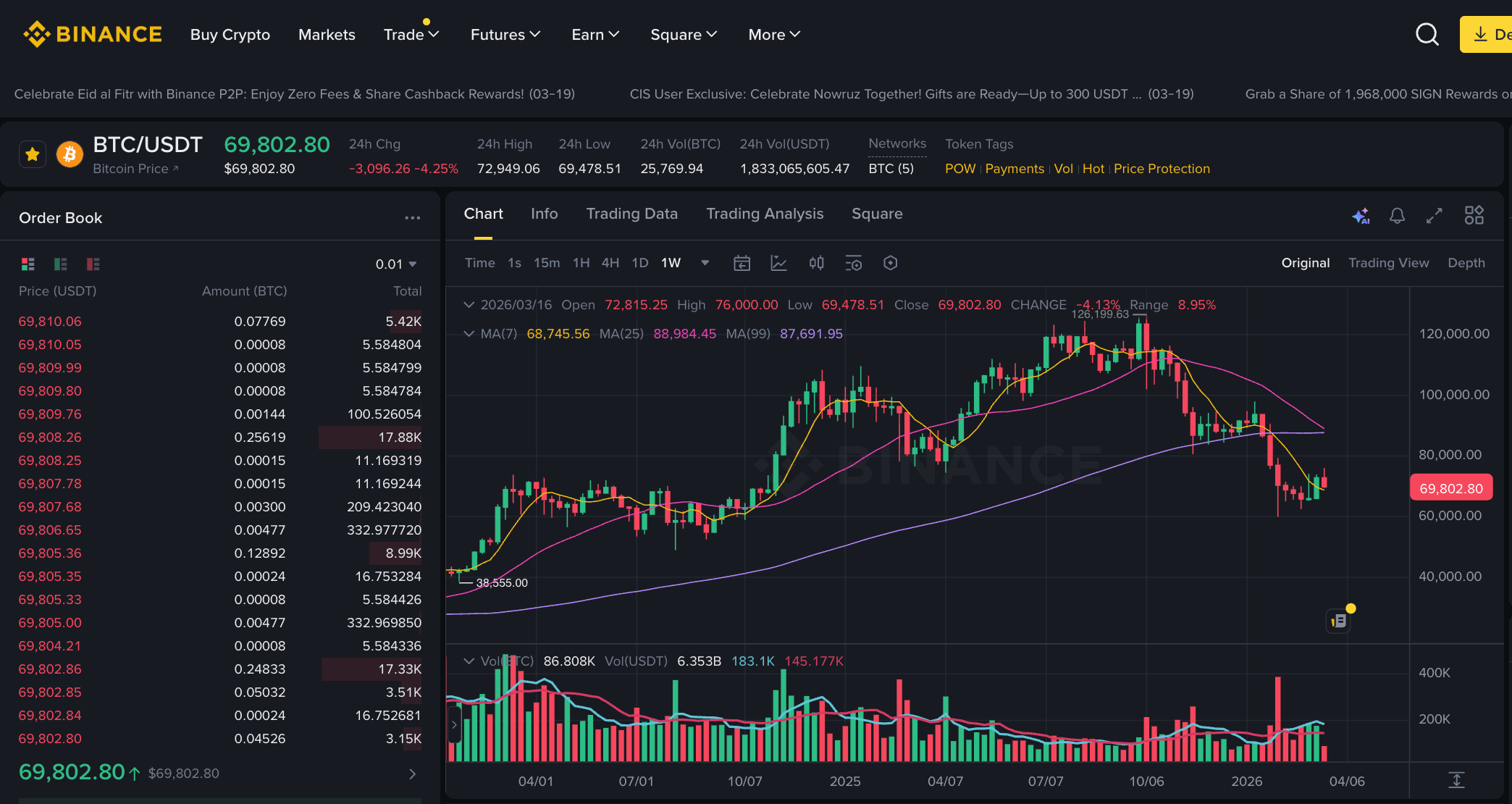
Task: Open the AI assistant sparkle icon
Action: 1361,216
